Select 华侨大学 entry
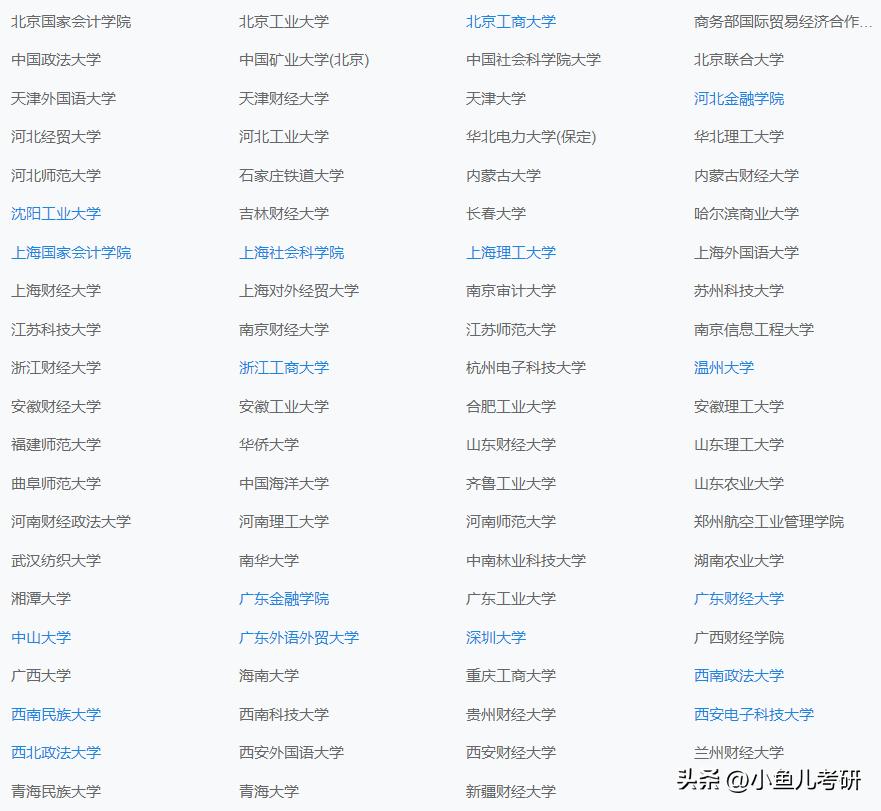The image size is (881, 811). coord(269,445)
